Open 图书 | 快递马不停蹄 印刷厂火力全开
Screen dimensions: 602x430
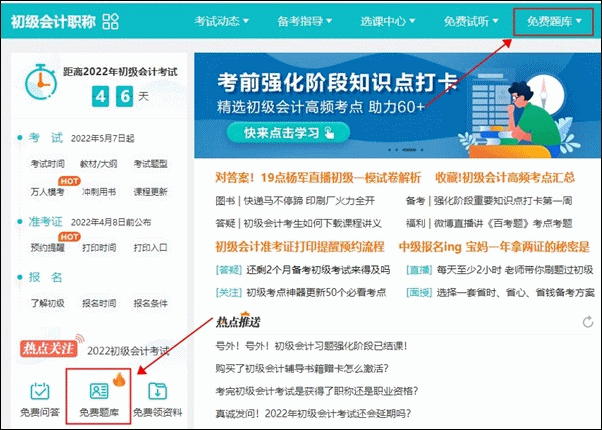click(295, 200)
